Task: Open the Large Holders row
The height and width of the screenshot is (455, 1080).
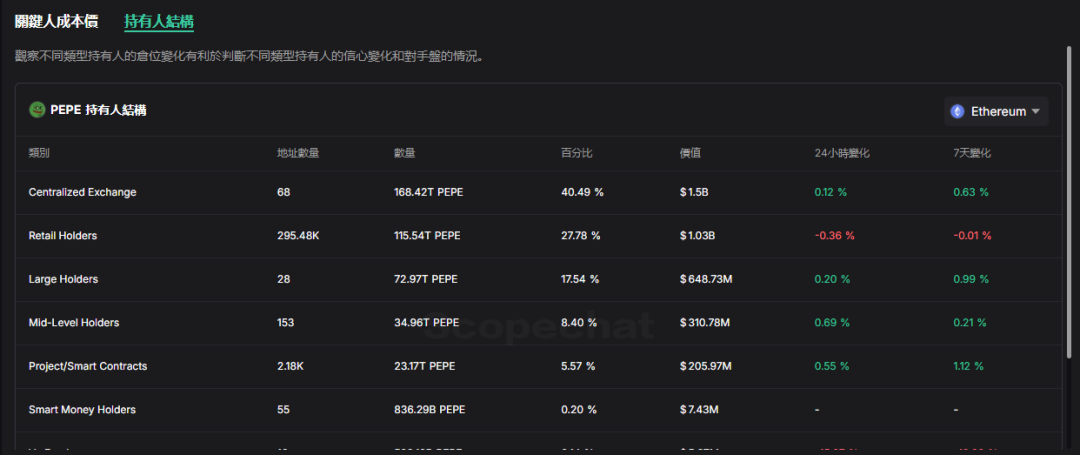Action: pyautogui.click(x=63, y=280)
